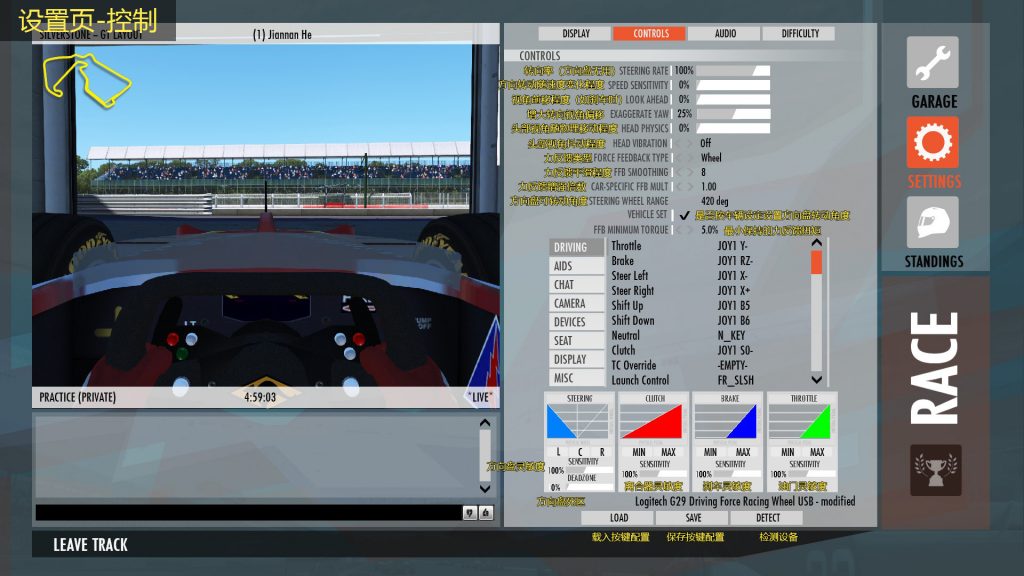Image resolution: width=1024 pixels, height=576 pixels.
Task: Click the orange Settings gear icon
Action: (x=933, y=142)
